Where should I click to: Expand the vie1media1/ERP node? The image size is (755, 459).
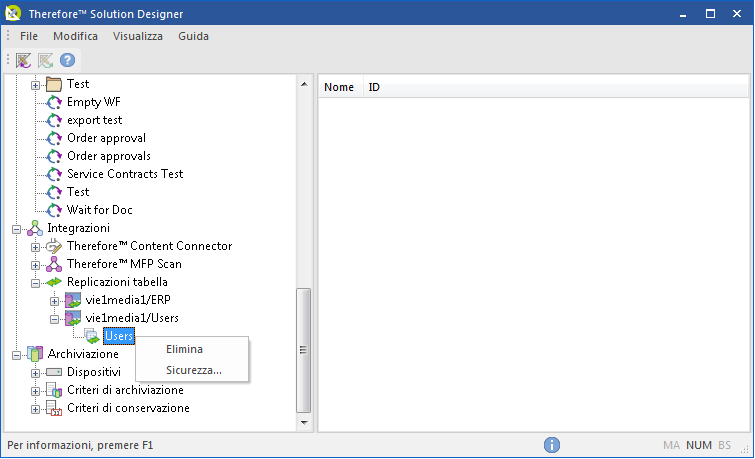coord(54,301)
